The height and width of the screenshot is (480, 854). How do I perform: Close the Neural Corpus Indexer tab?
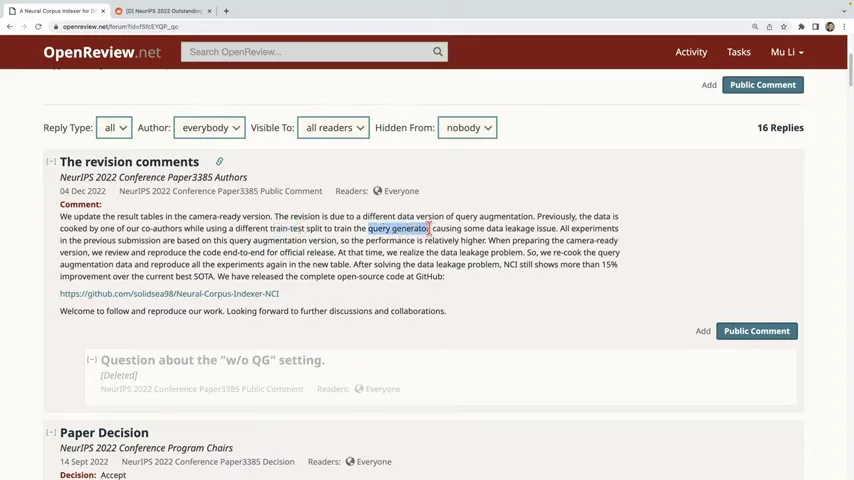click(103, 11)
